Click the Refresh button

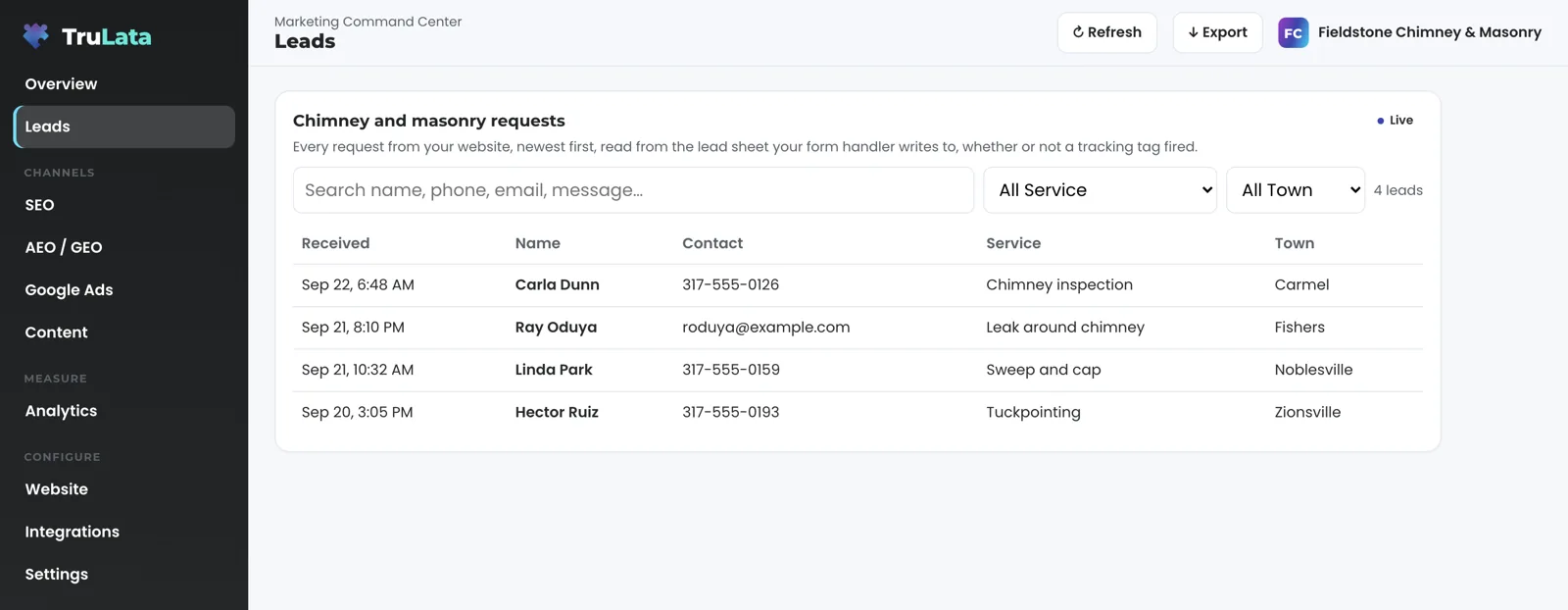1106,32
